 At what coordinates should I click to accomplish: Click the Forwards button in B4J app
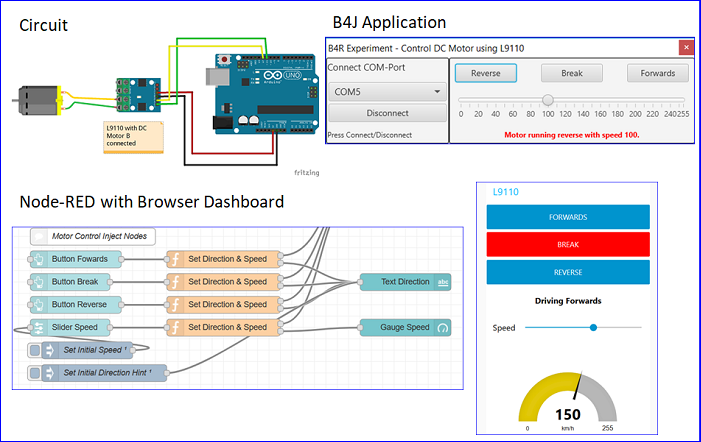point(658,73)
